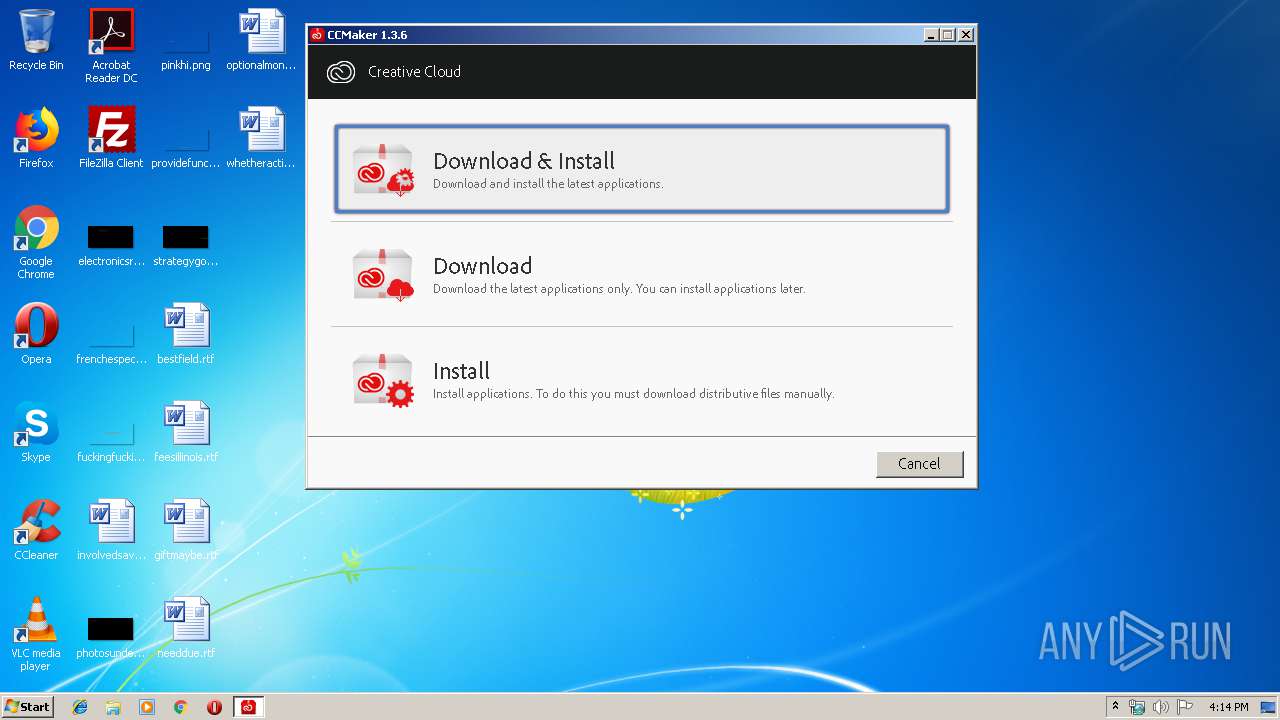Screen dimensions: 1280x720
Task: Show hidden system tray icons
Action: (x=1115, y=707)
